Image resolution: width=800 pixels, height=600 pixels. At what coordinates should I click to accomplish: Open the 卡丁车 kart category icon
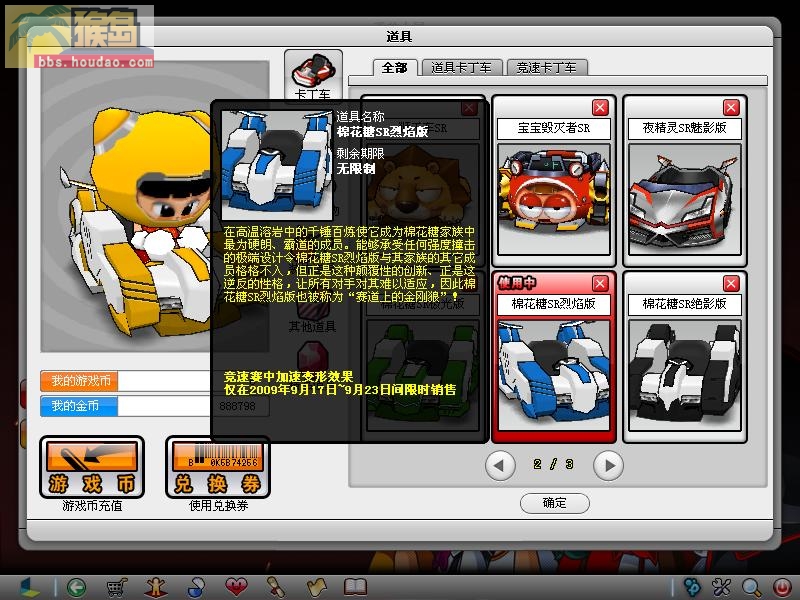pyautogui.click(x=313, y=76)
